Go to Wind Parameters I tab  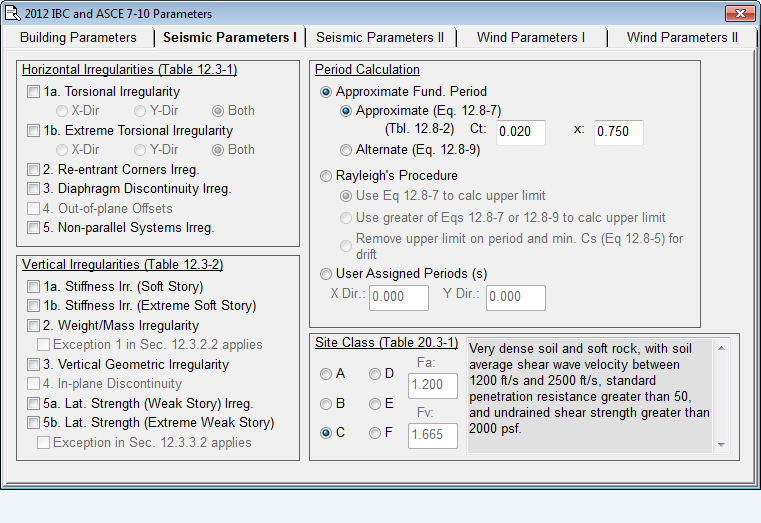(x=531, y=37)
